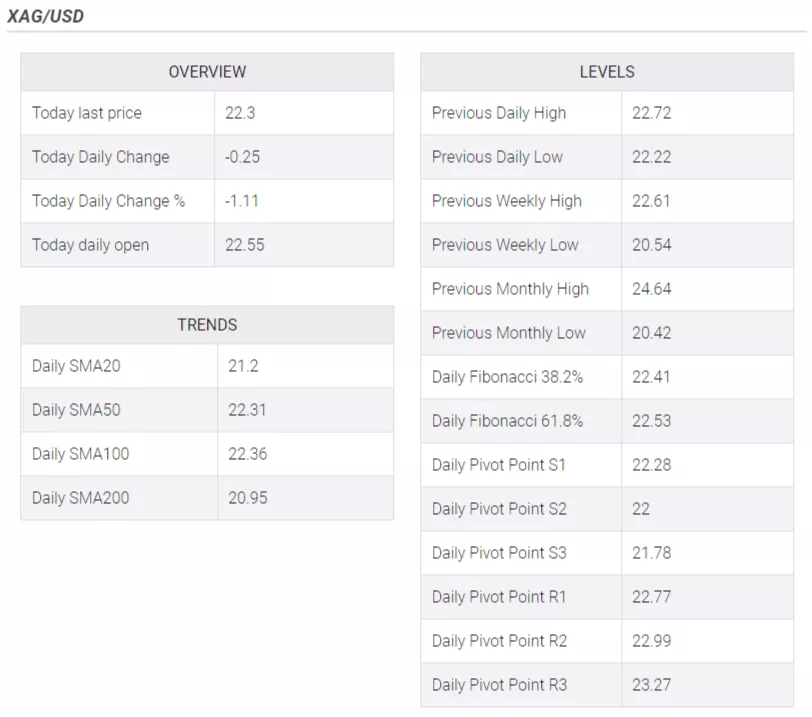Select Fibonacci 61.8% value 22.53
Viewport: 812px width, 717px height.
(651, 421)
